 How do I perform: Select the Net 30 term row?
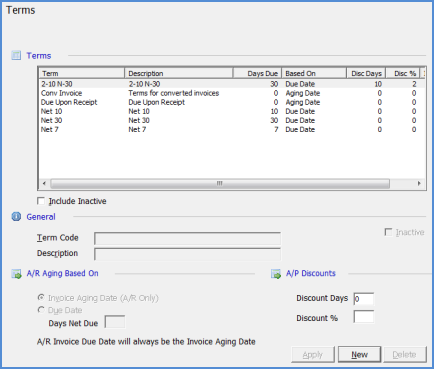pos(232,120)
